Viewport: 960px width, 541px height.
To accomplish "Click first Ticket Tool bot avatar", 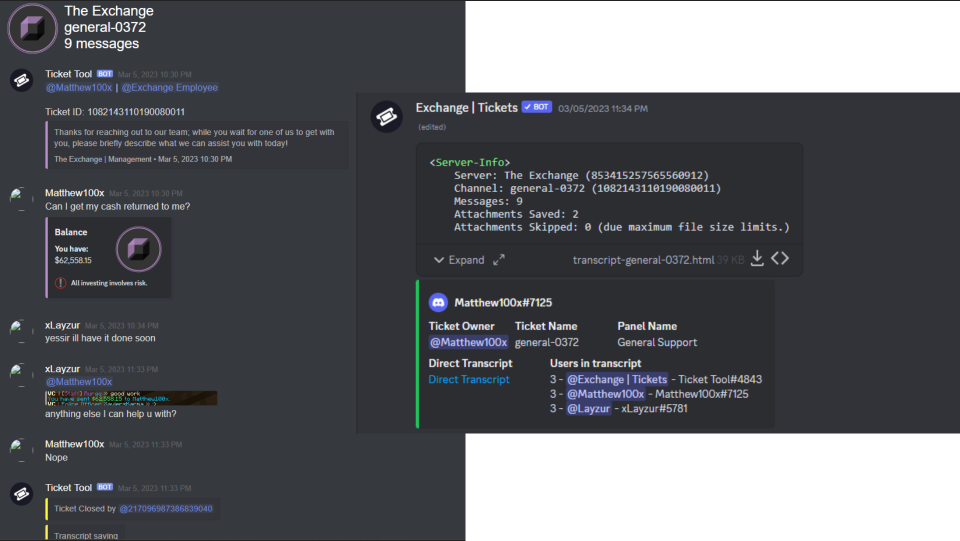I will [21, 80].
